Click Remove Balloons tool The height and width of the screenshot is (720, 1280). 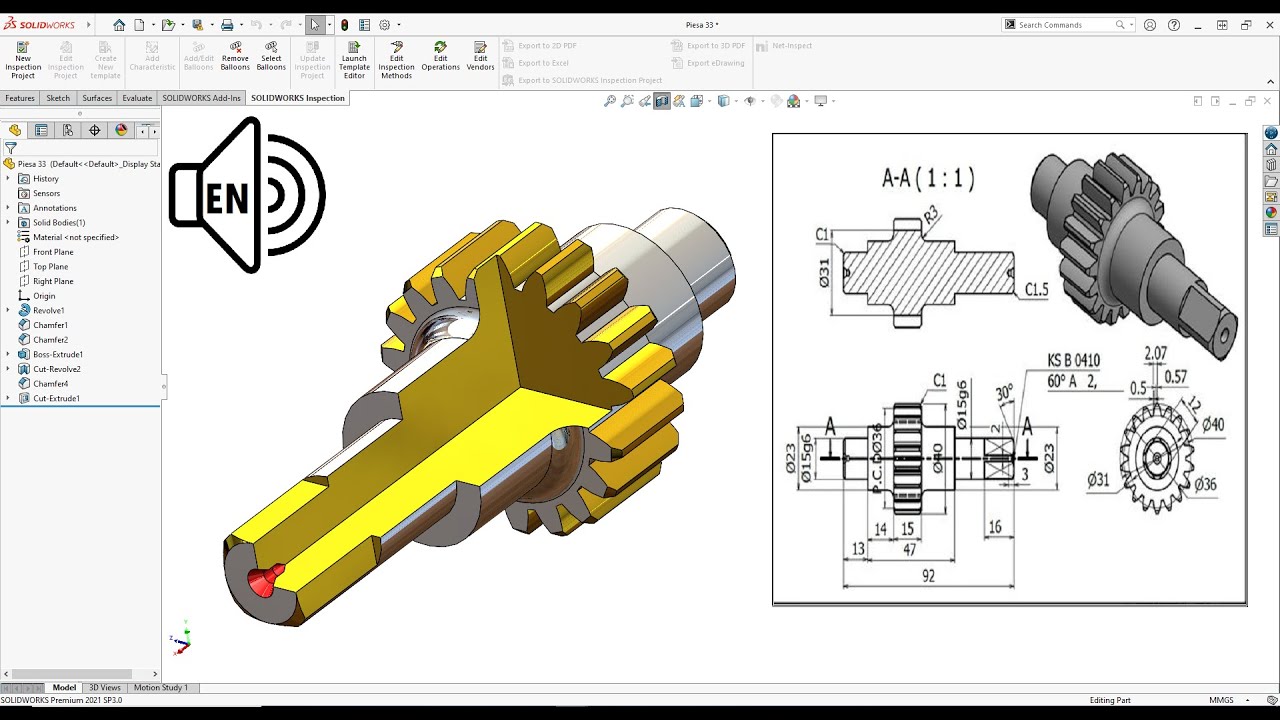pos(235,56)
